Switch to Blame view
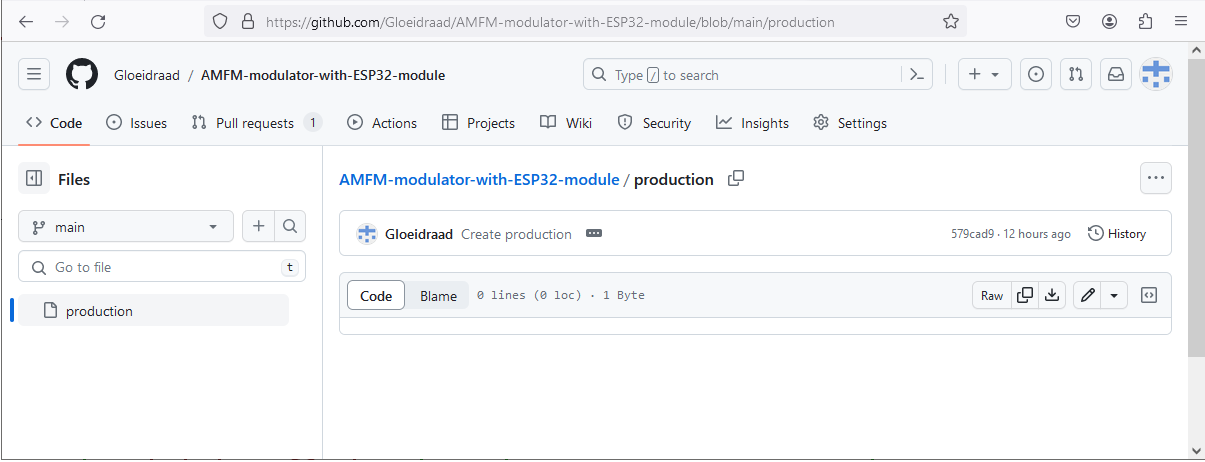 point(438,295)
